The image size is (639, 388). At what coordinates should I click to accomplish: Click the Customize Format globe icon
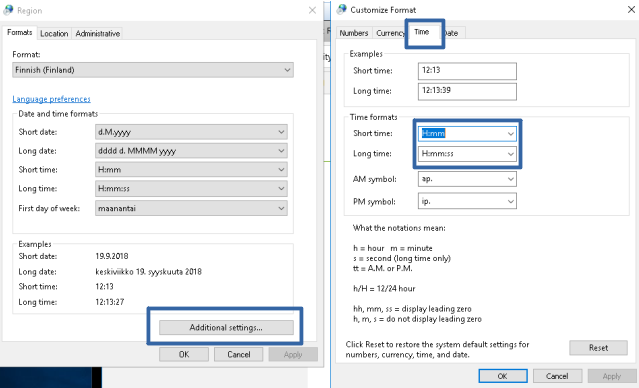click(x=342, y=9)
